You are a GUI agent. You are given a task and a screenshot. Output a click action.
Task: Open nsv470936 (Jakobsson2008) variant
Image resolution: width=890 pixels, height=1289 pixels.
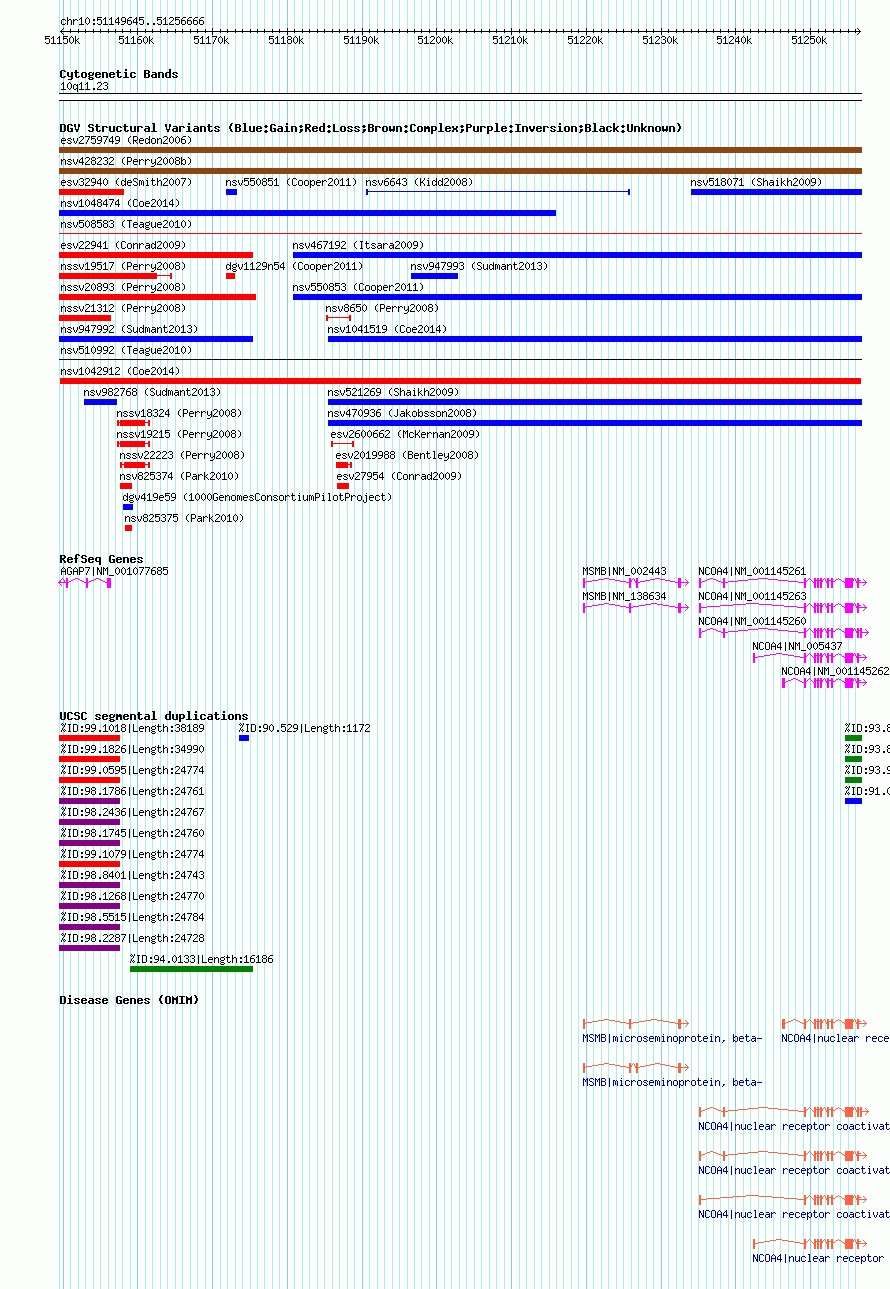[x=595, y=422]
